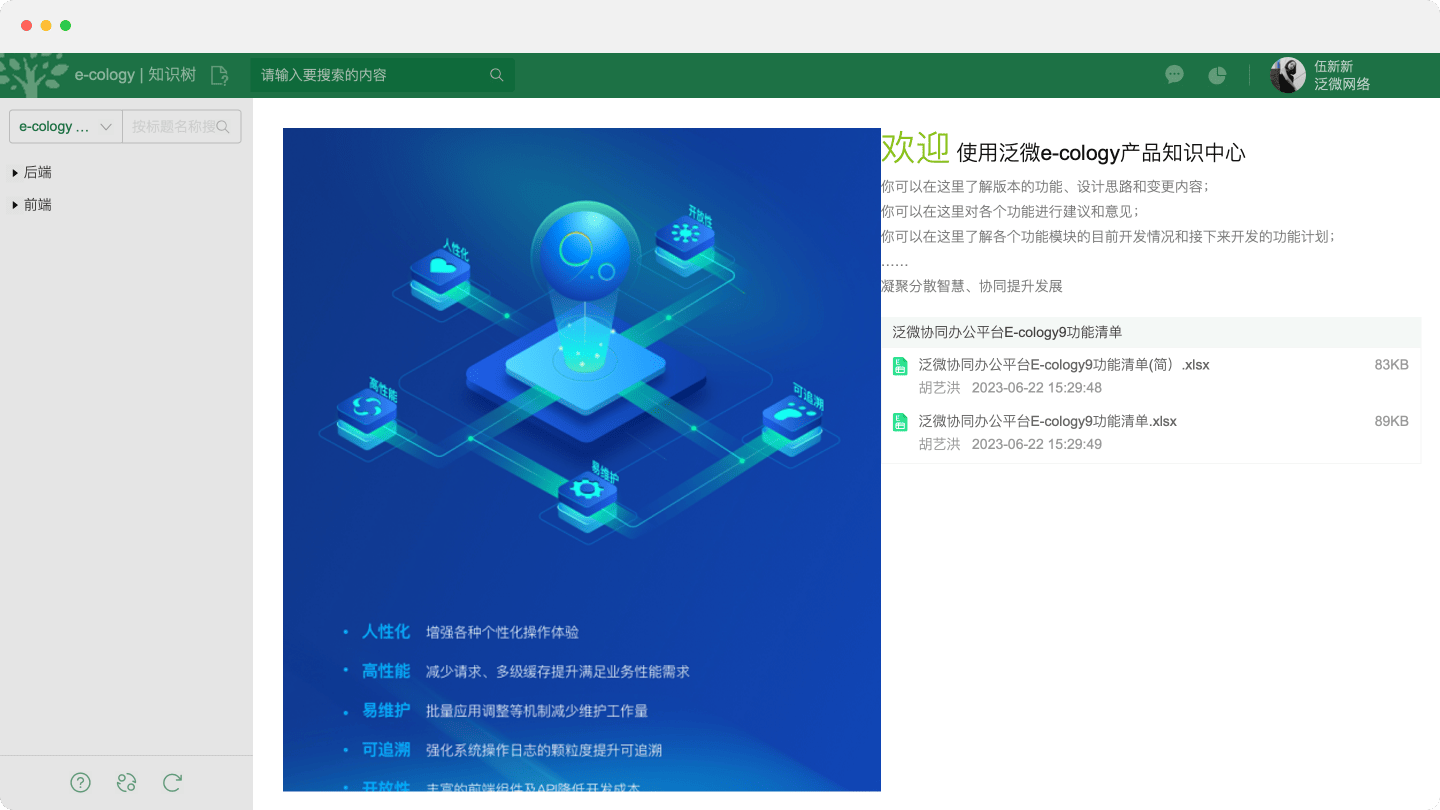Open 泛微协同办公平台E-cology9功能清单.xlsx
This screenshot has height=810, width=1440.
tap(1047, 421)
